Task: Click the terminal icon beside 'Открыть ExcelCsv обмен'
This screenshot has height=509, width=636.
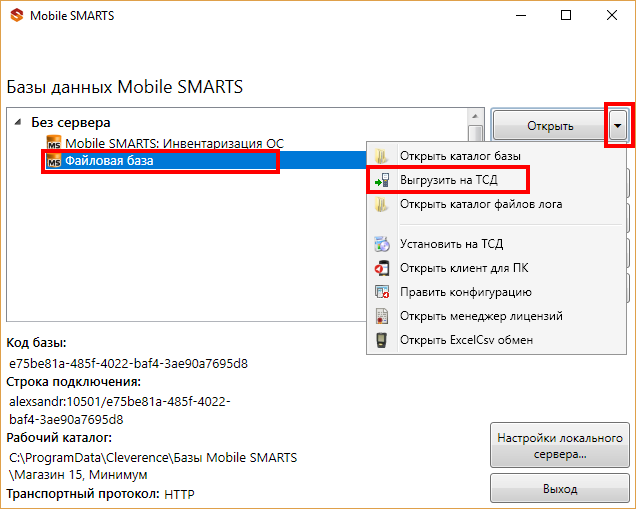Action: tap(381, 340)
